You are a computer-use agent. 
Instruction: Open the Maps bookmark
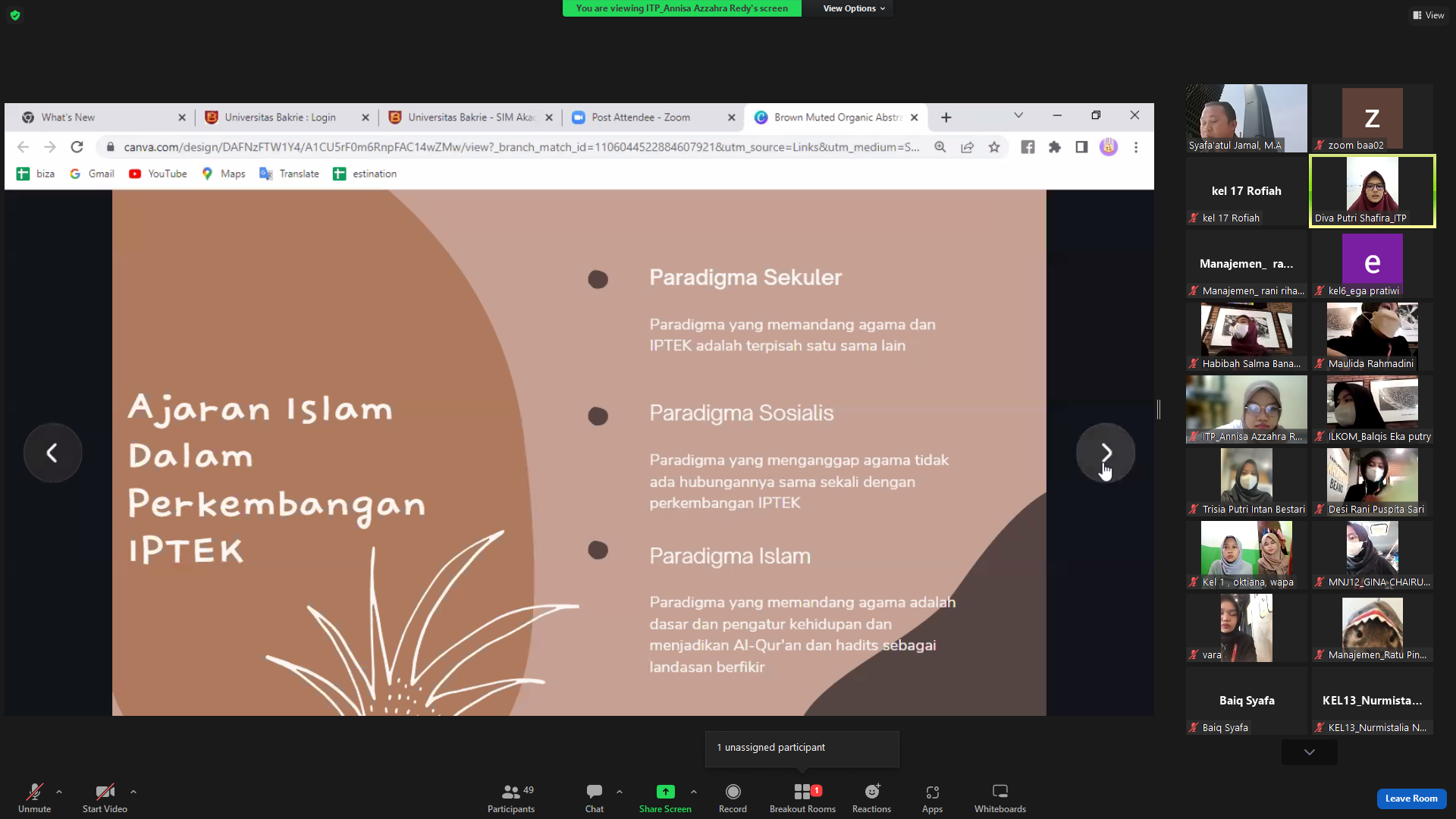tap(224, 174)
